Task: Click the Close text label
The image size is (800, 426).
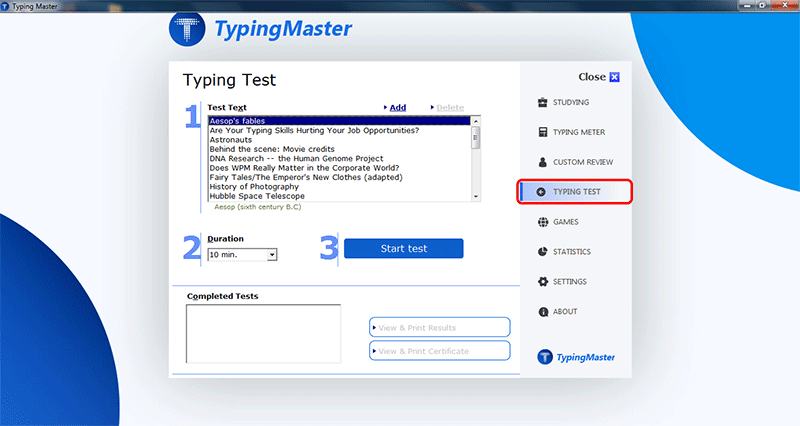Action: point(592,77)
